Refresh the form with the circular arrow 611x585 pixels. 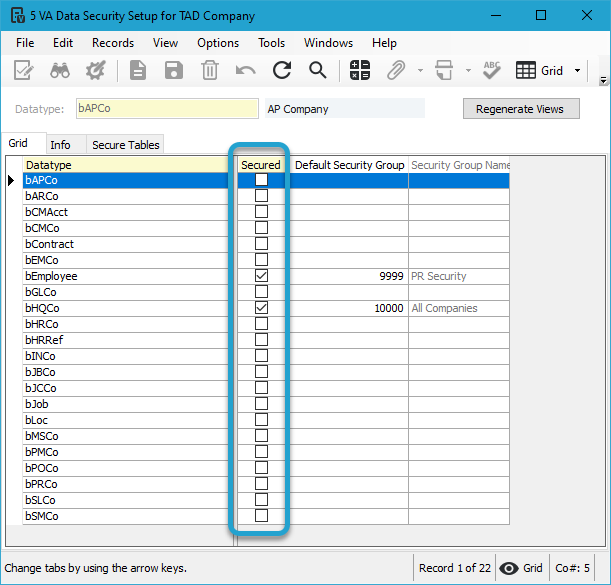tap(281, 71)
